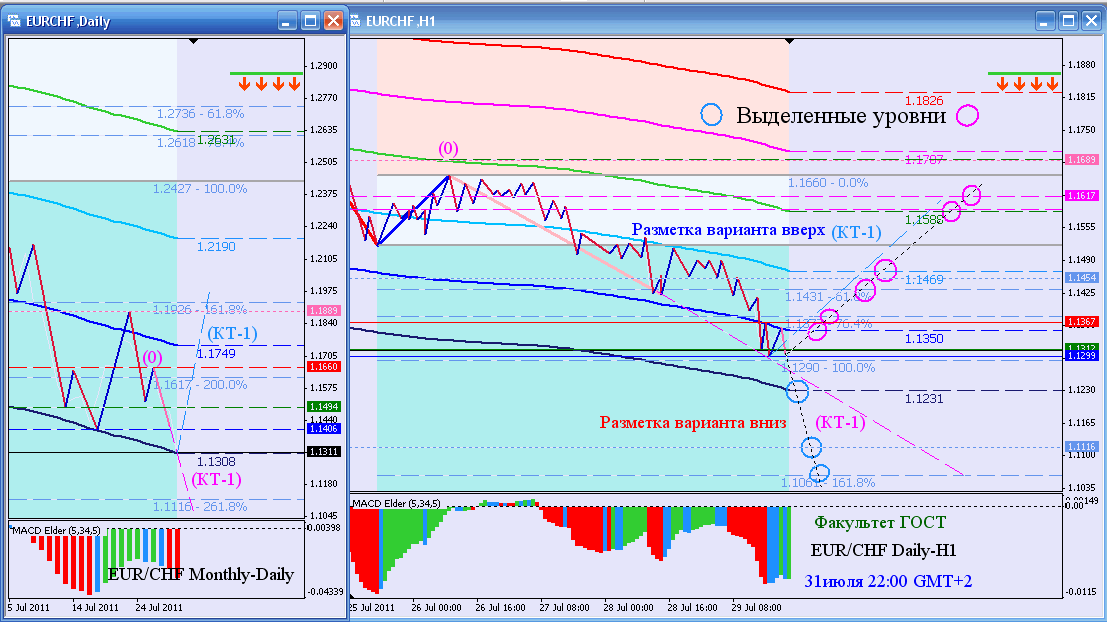Select the '1.1116 - 261.8%' label in Daily chart
The width and height of the screenshot is (1107, 622).
pos(201,507)
